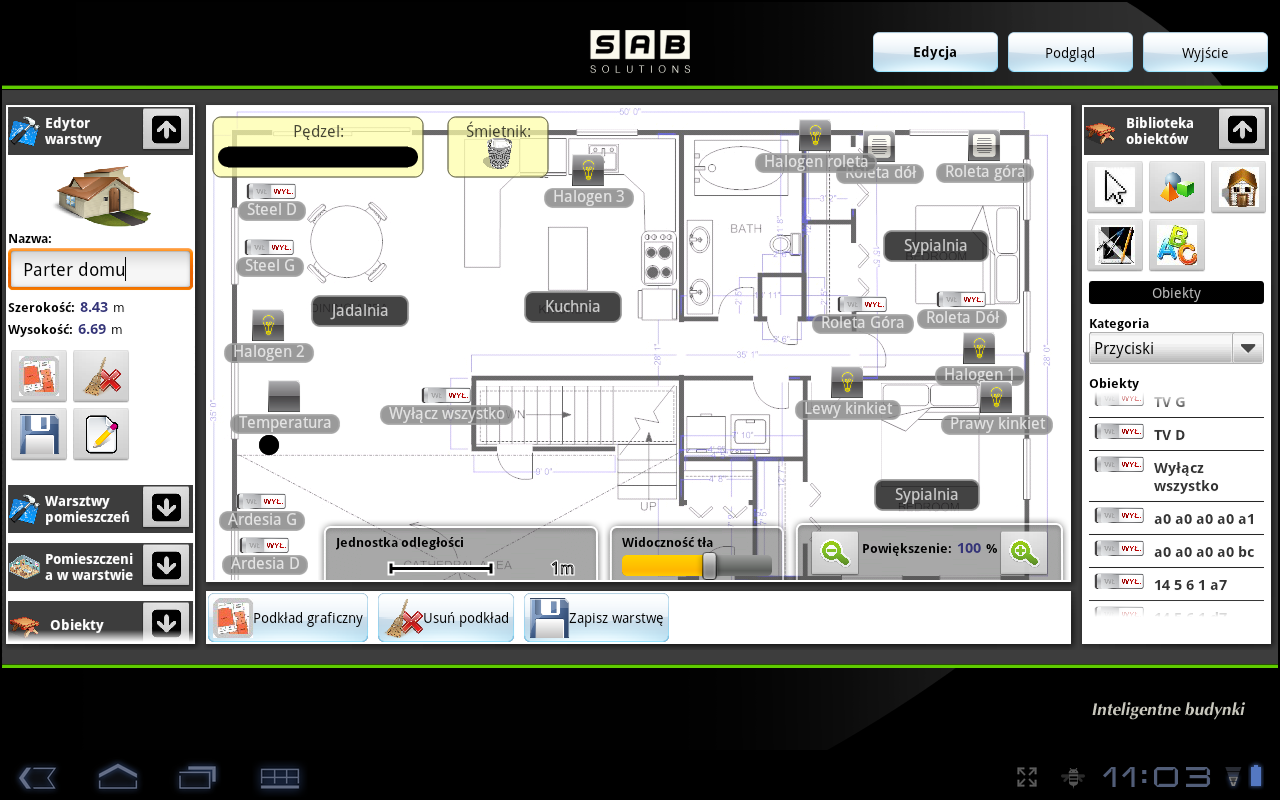Click the Roleta góra blind icon

(x=984, y=146)
